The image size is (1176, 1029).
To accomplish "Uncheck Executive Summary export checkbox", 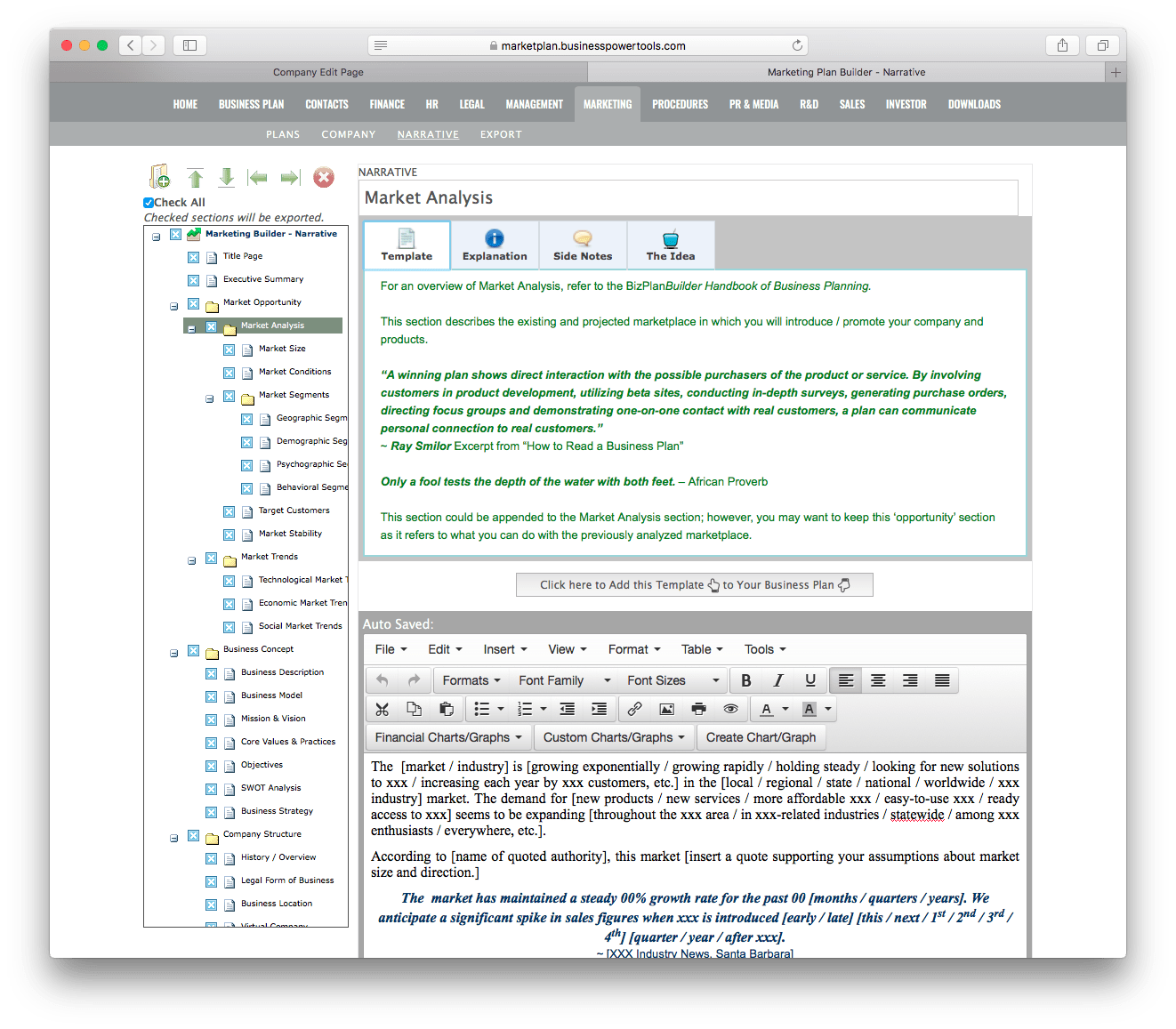I will coord(193,280).
